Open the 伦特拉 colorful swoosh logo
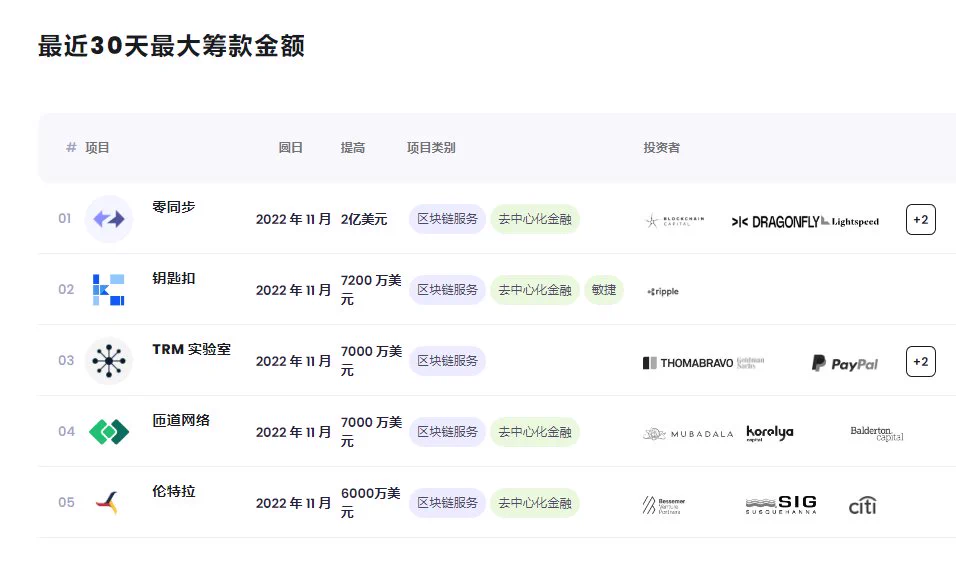 [108, 503]
